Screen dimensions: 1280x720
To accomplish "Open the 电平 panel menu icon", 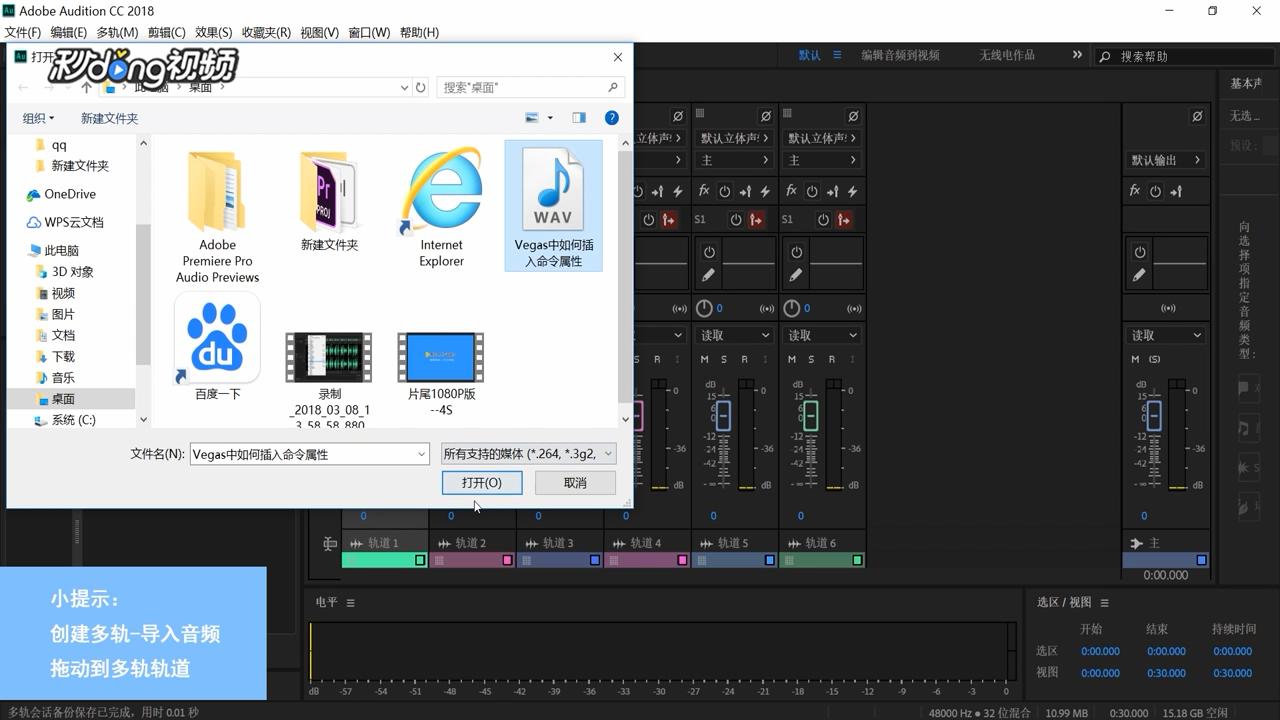I will 350,602.
